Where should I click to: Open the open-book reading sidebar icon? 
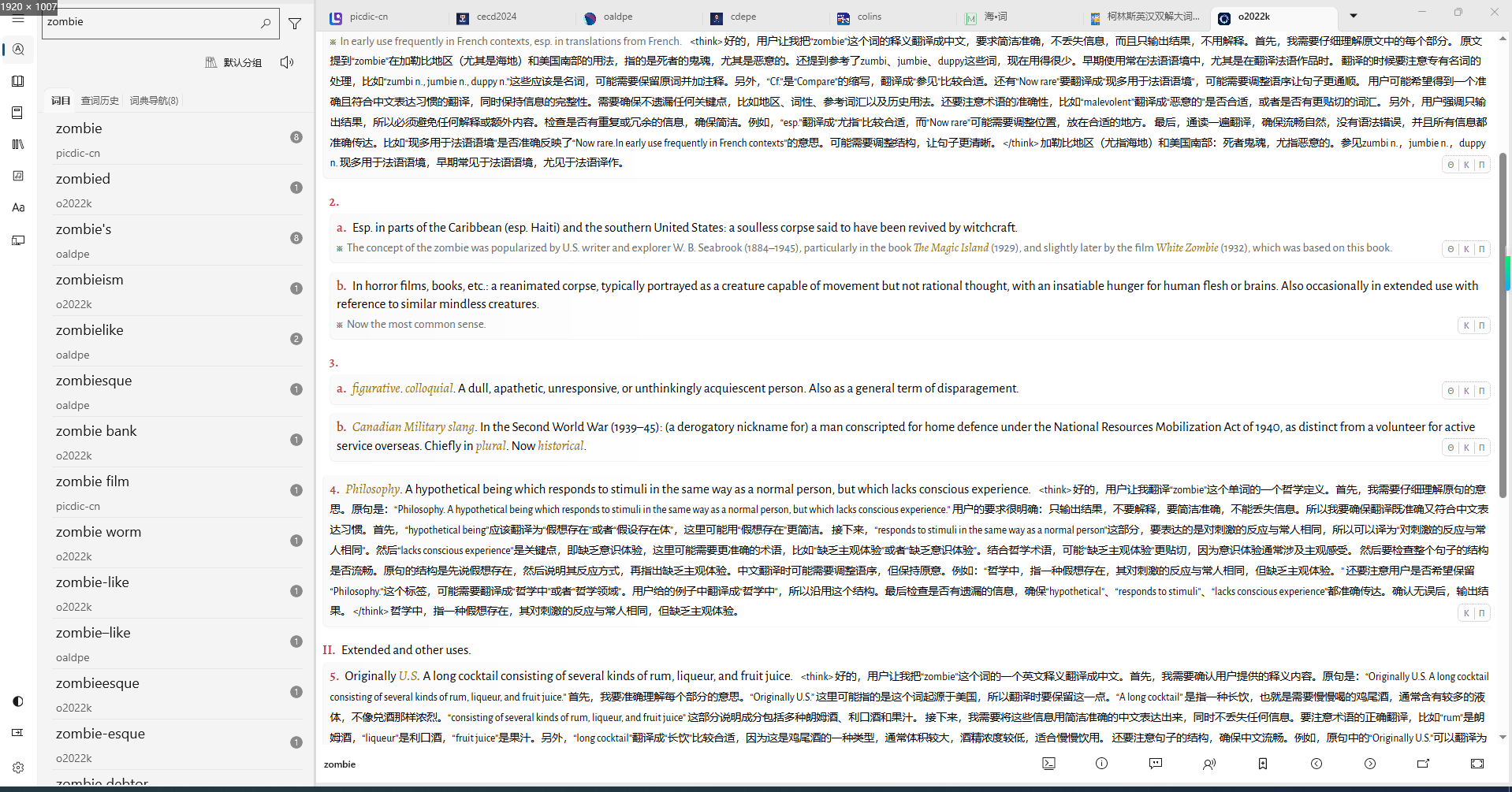(18, 81)
